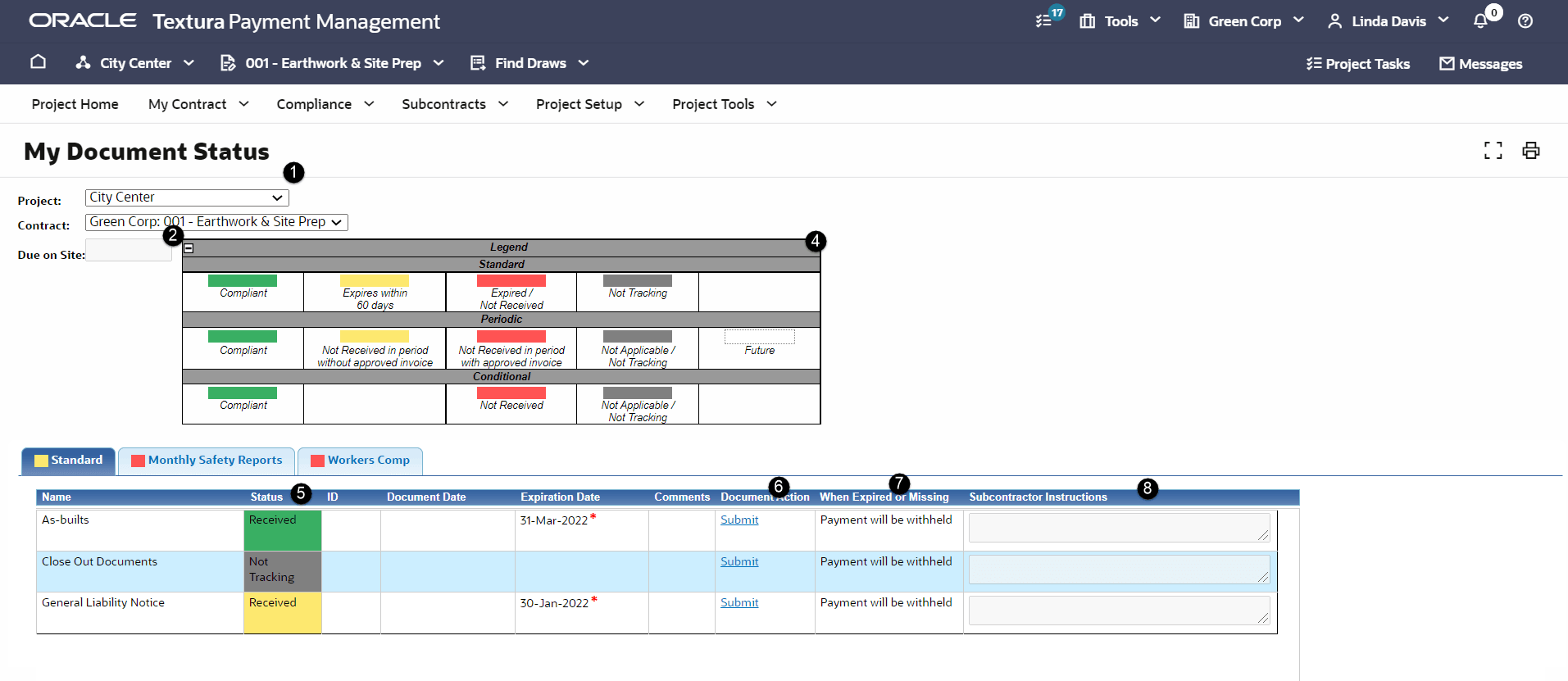Click the Not Tracking status cell in the table

click(x=283, y=571)
